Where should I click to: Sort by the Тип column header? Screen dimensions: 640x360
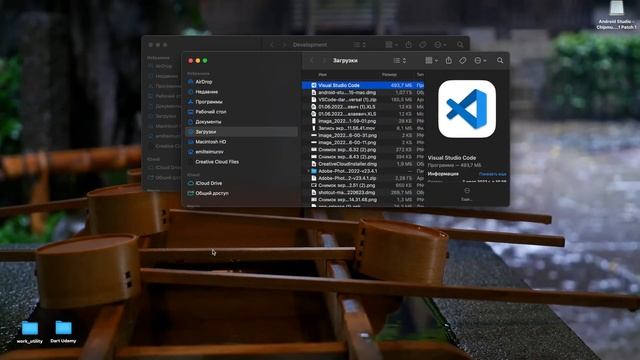(x=420, y=75)
